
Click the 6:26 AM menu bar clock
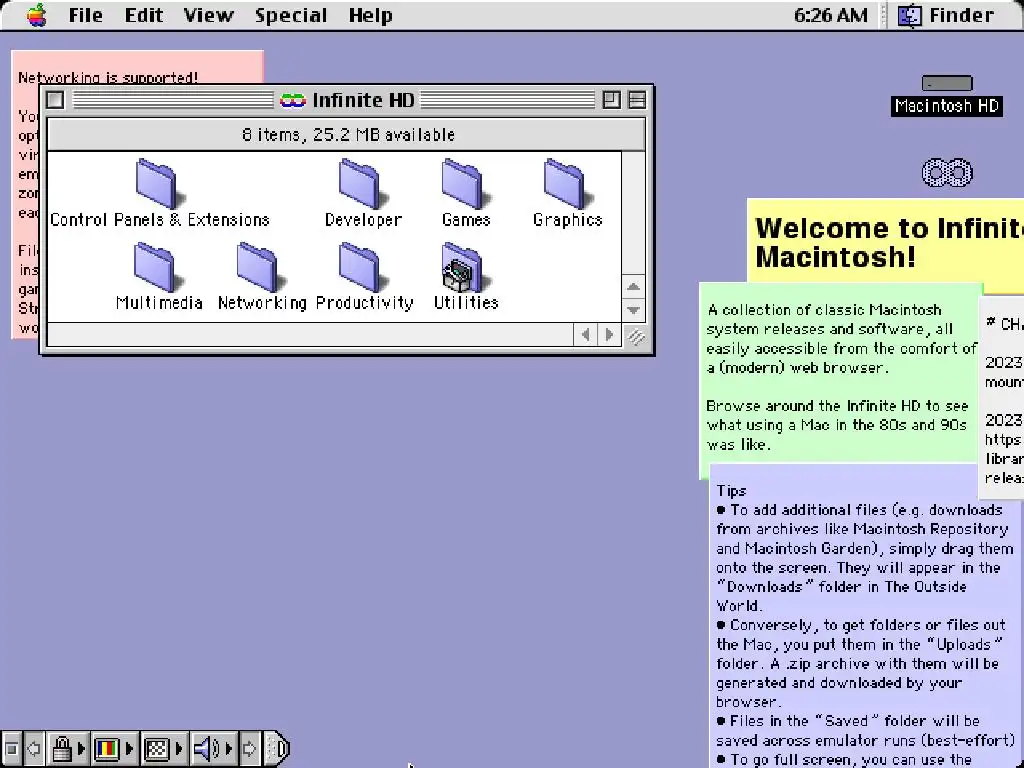831,15
